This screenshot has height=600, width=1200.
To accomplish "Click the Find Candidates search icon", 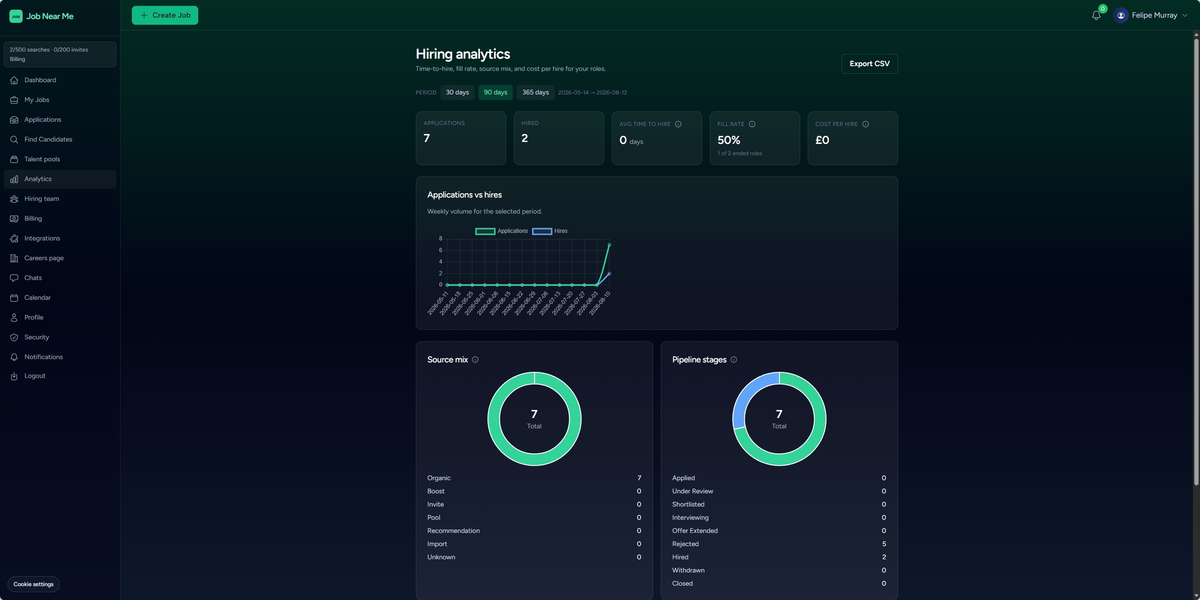I will click(14, 139).
